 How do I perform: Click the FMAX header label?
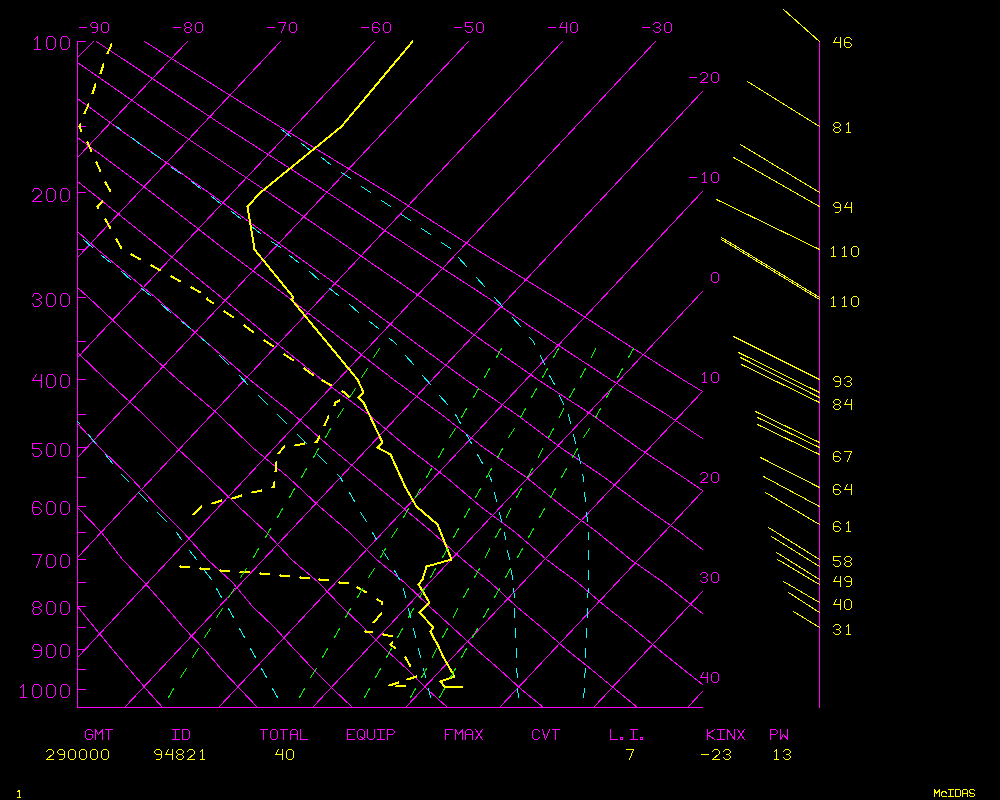[463, 734]
